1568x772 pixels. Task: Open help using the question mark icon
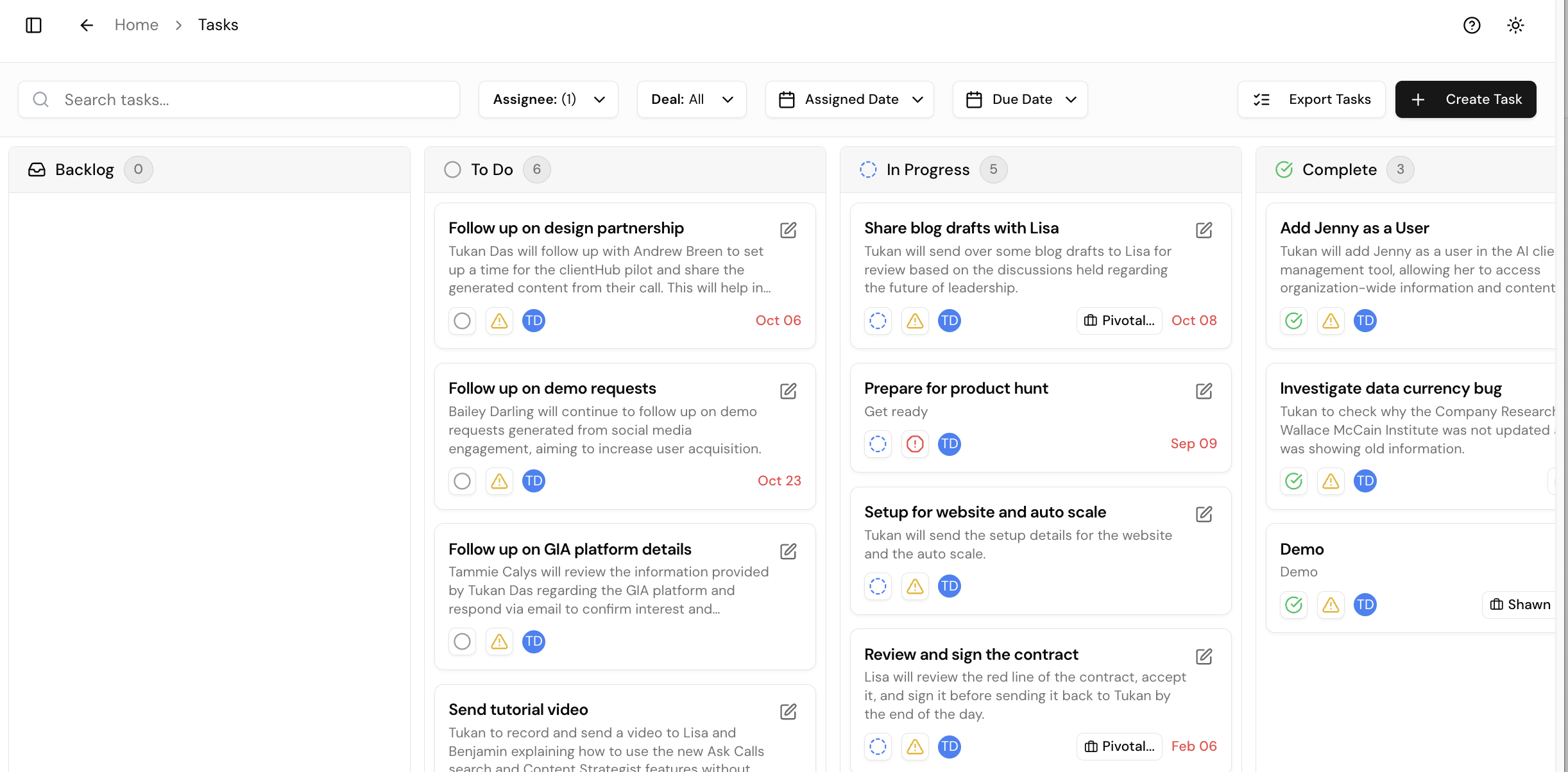click(x=1472, y=25)
